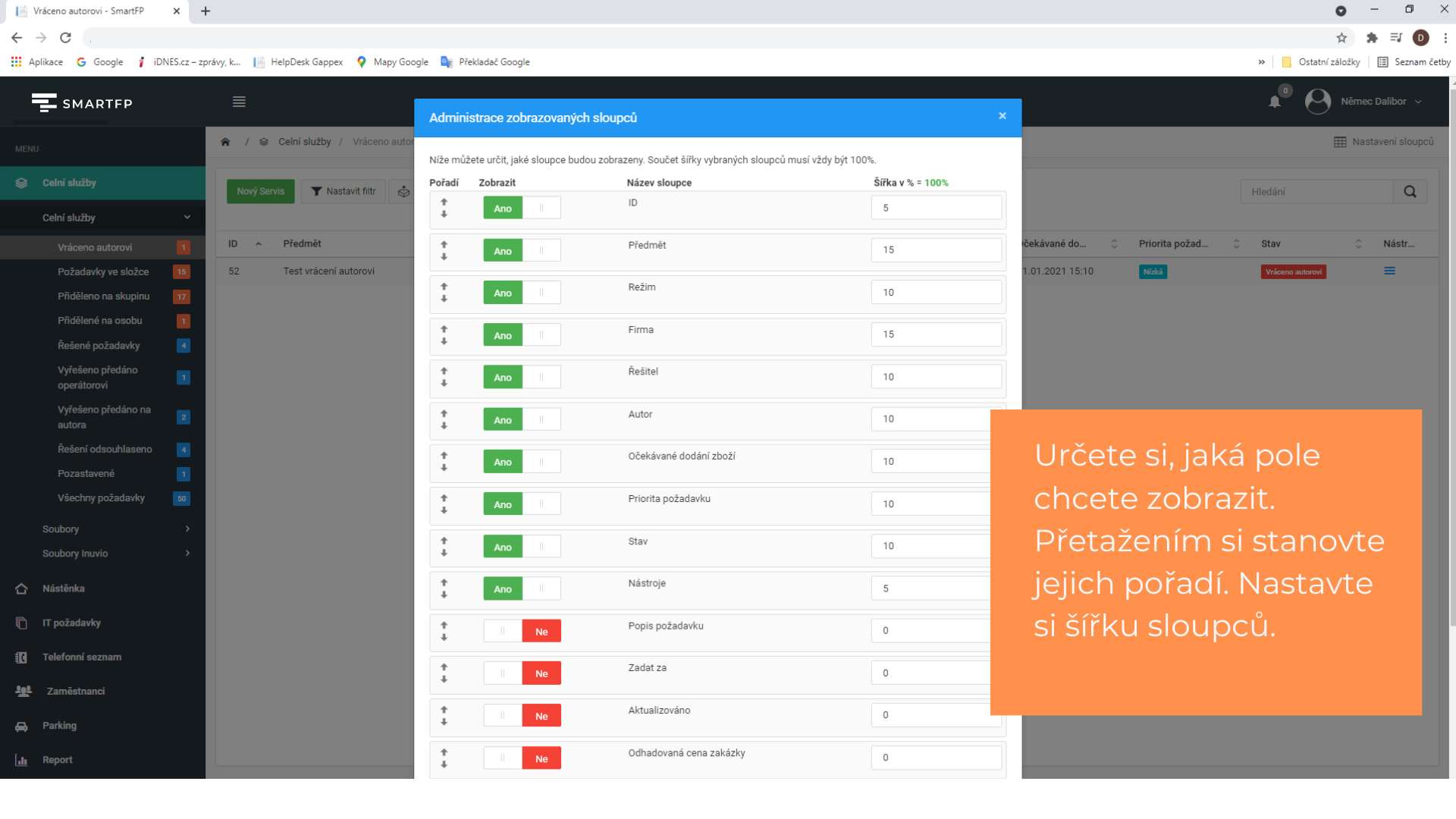
Task: Open row tools menu icon for record 52
Action: [1389, 271]
